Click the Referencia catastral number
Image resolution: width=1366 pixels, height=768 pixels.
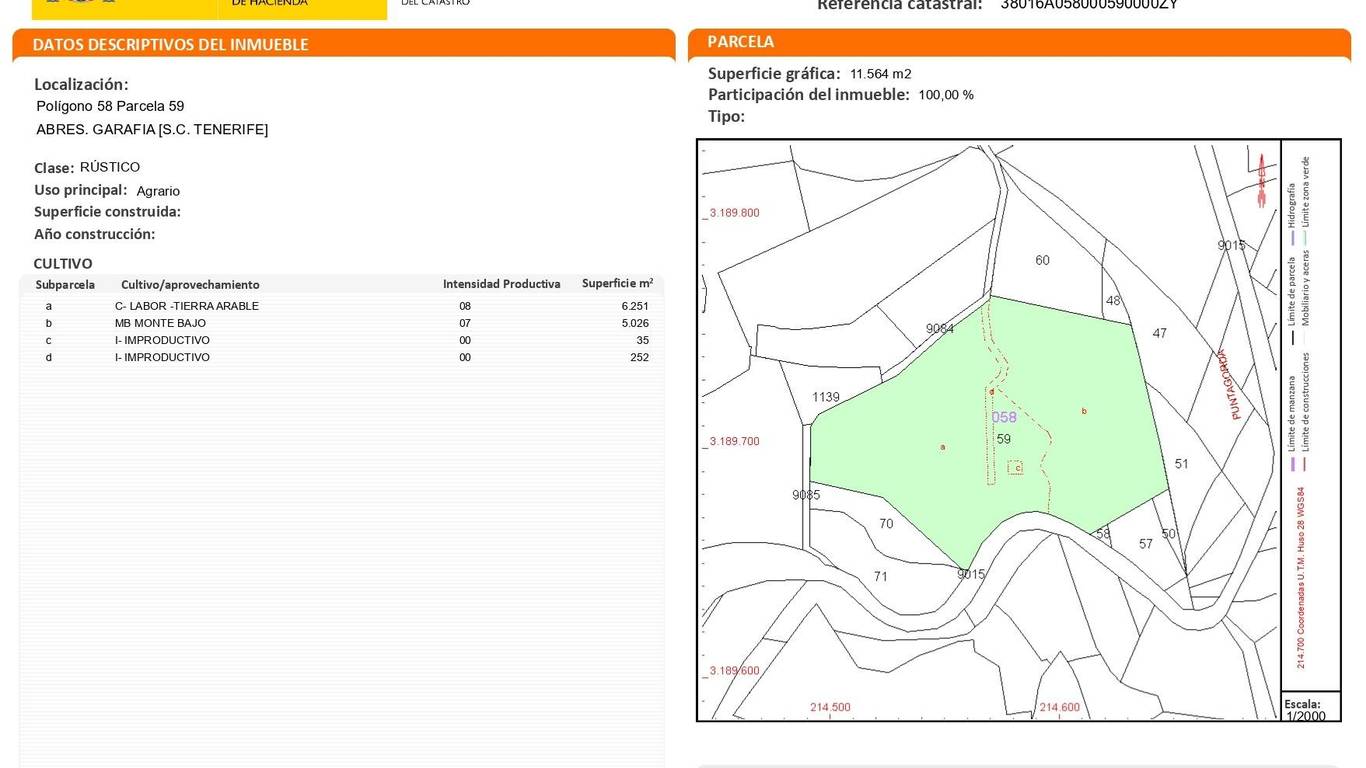(x=1088, y=5)
